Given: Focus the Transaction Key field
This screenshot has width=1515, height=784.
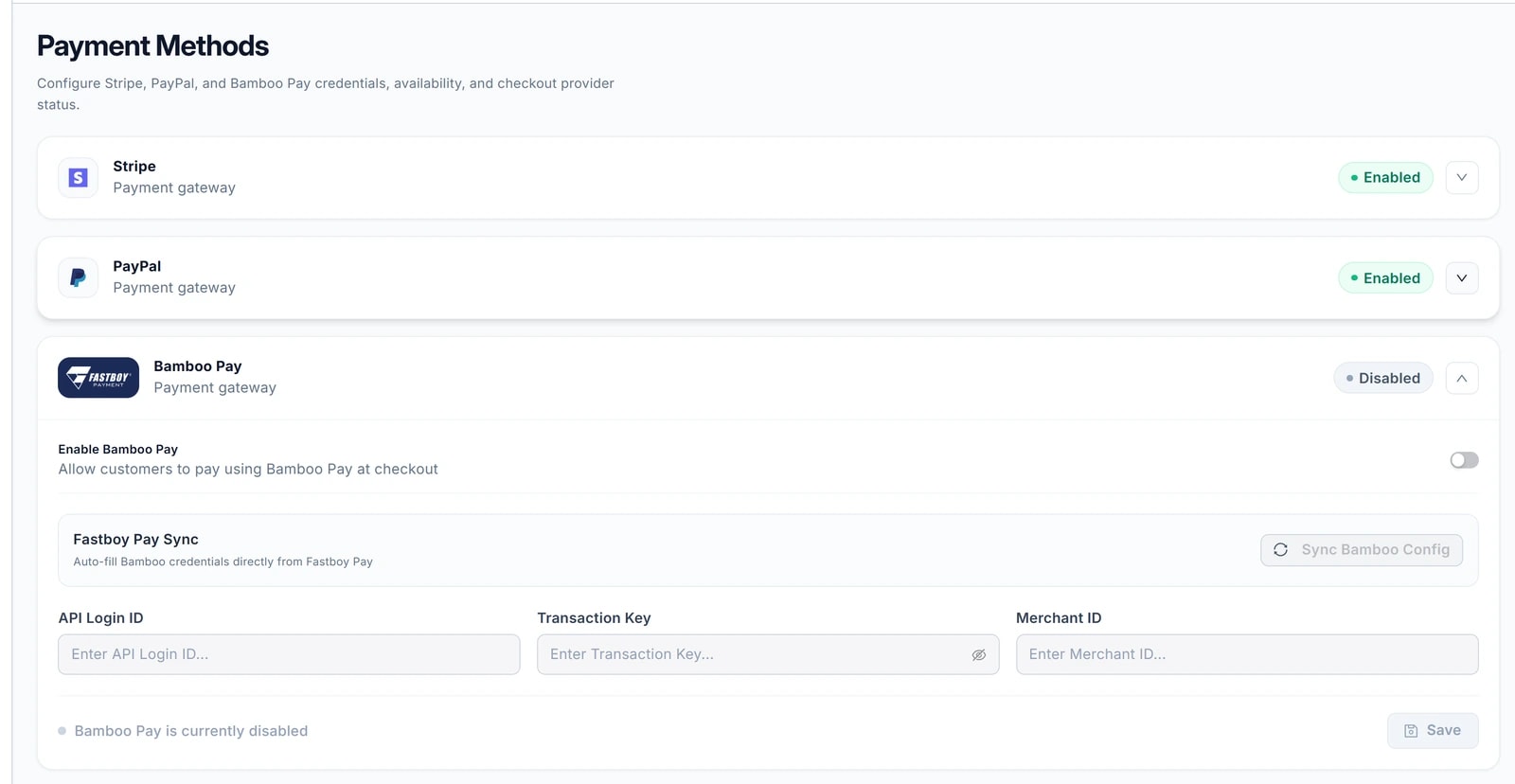Looking at the screenshot, I should 768,654.
